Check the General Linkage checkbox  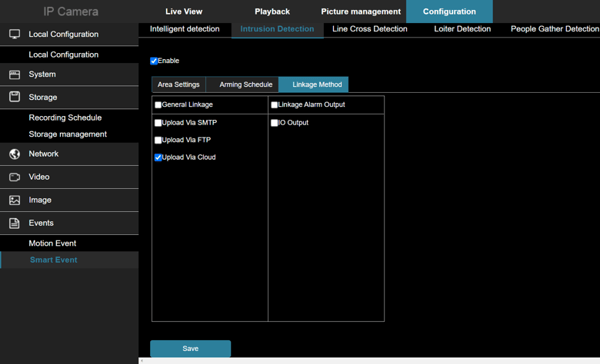(x=158, y=105)
